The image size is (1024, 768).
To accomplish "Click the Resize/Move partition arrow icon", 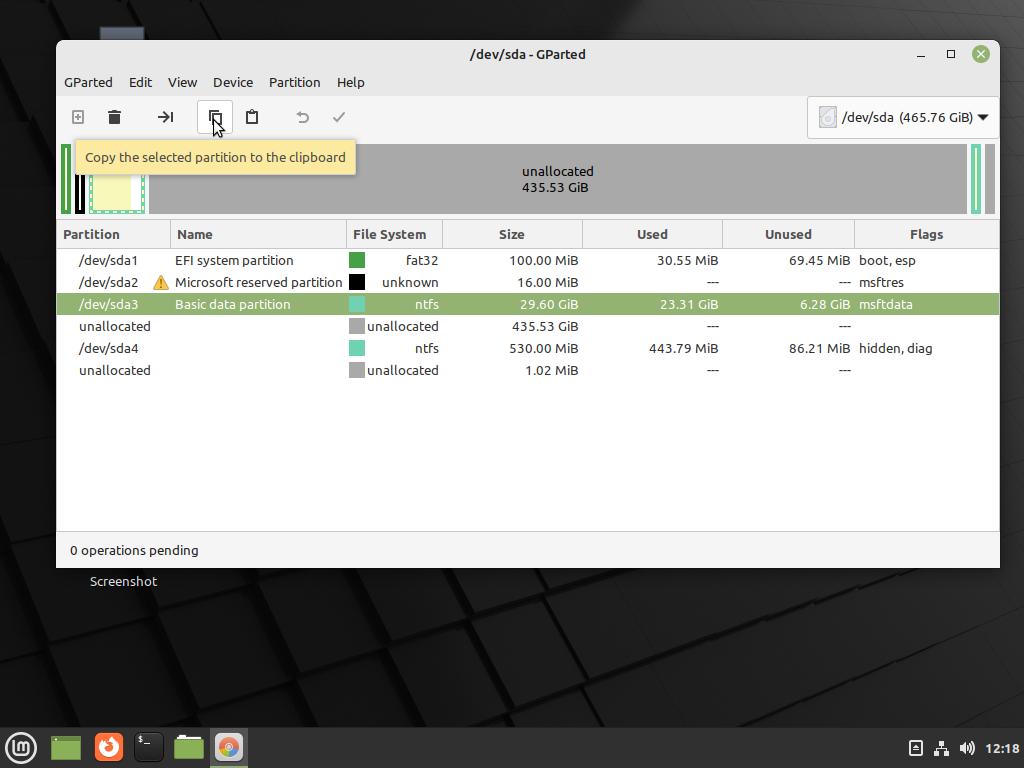I will 165,117.
